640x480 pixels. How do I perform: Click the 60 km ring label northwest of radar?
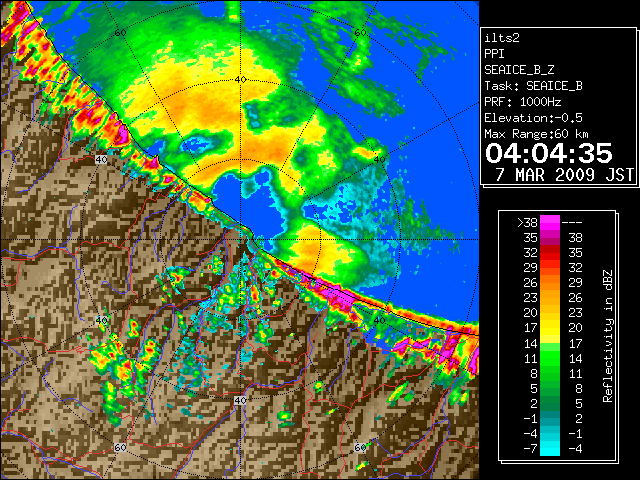(x=120, y=33)
